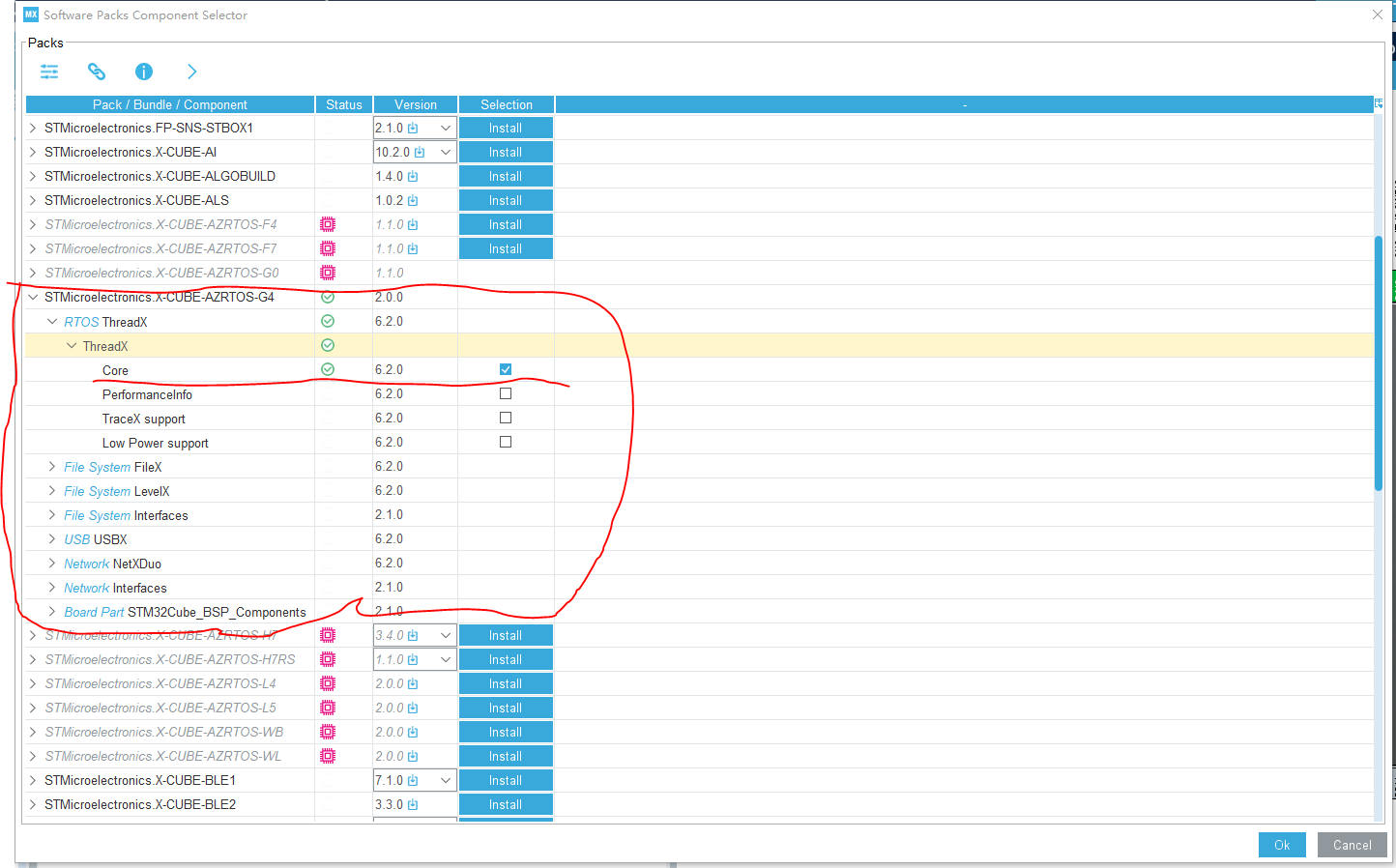Viewport: 1396px width, 868px height.
Task: Click chip status icon for X-CUBE-AZRTOS-L4
Action: [328, 683]
